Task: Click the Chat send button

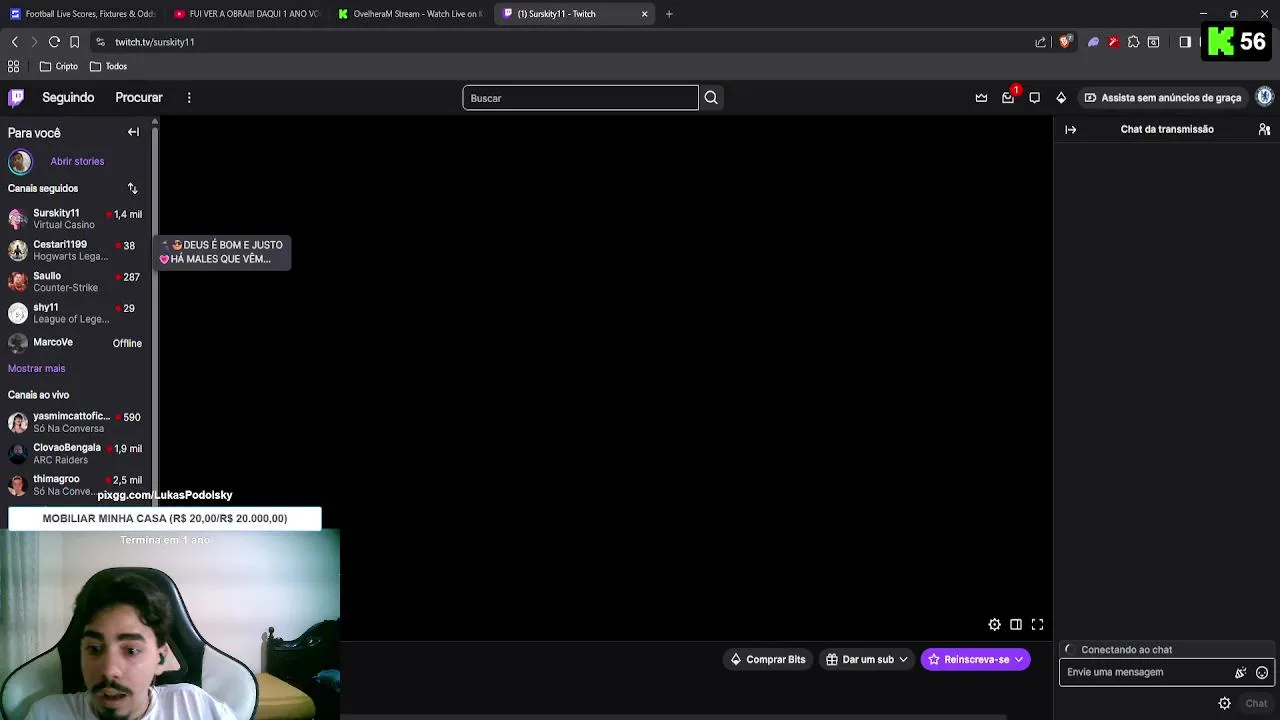Action: pyautogui.click(x=1256, y=703)
